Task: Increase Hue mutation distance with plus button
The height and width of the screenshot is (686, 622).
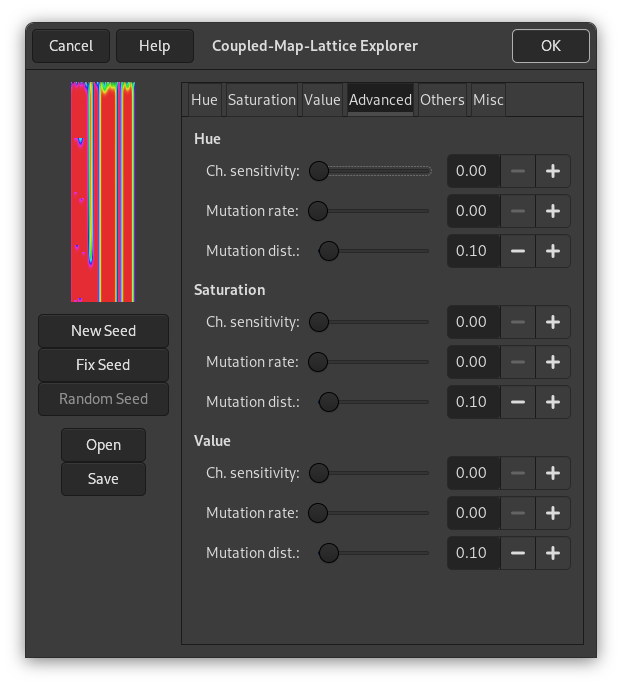Action: click(553, 251)
